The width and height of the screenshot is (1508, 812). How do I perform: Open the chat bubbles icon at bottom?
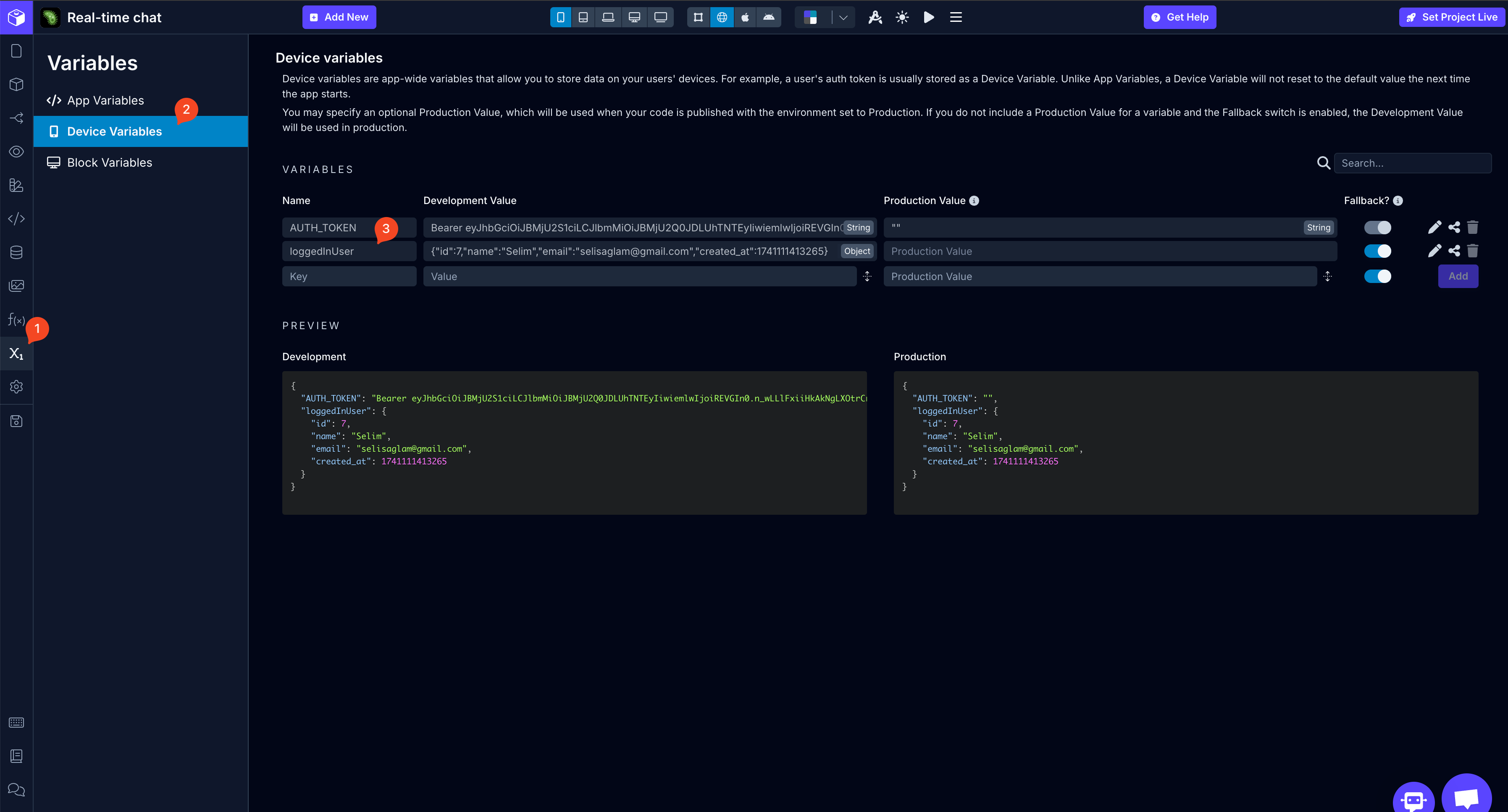coord(16,790)
